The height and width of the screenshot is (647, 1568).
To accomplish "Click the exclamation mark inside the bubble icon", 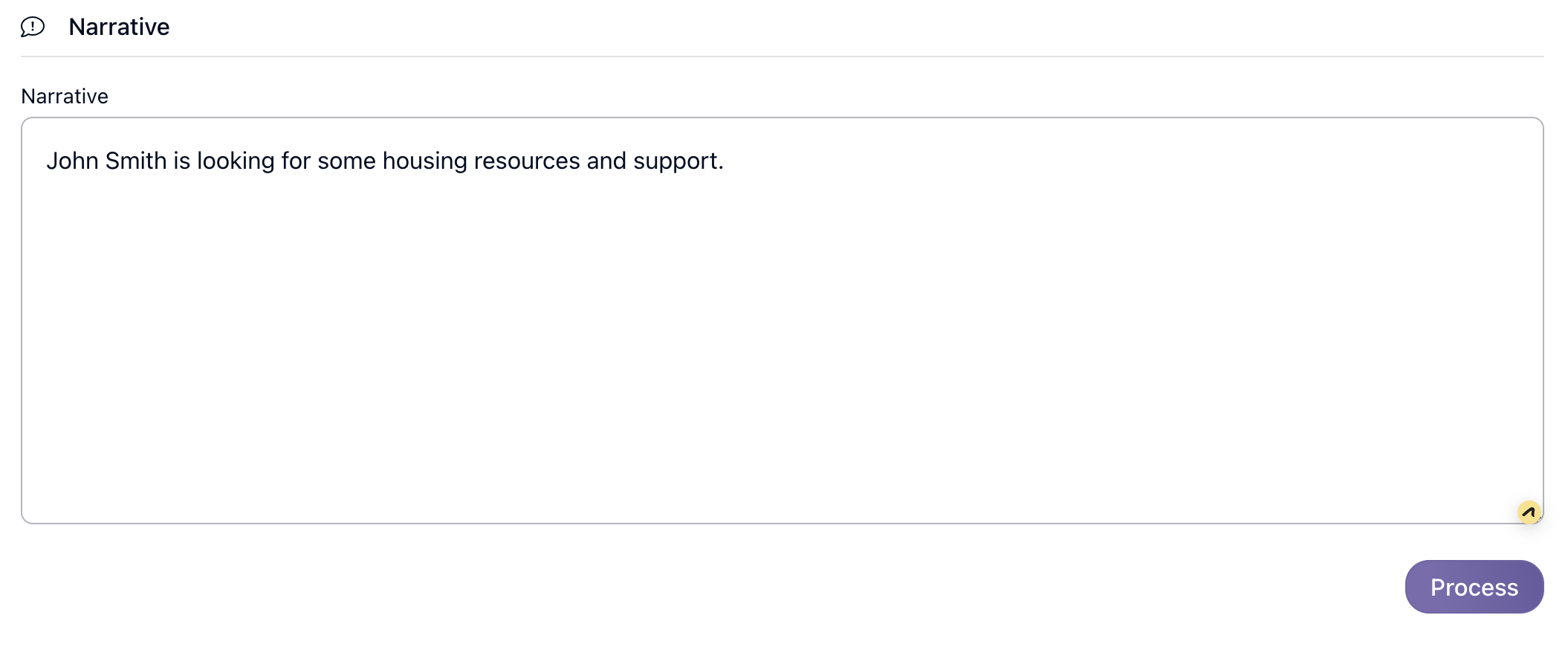I will (x=33, y=26).
